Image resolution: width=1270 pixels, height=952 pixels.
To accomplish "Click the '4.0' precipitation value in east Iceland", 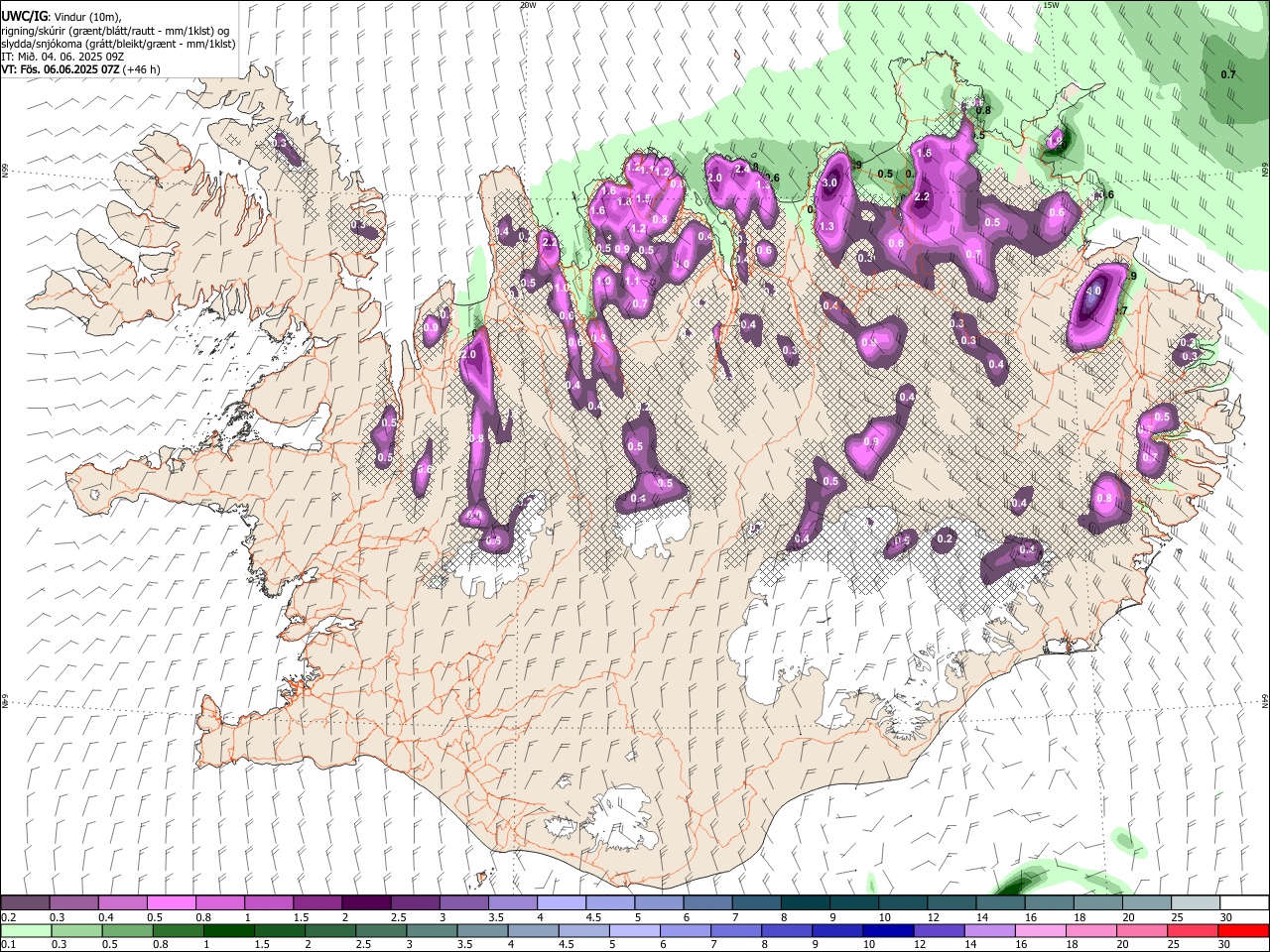I will 1093,292.
